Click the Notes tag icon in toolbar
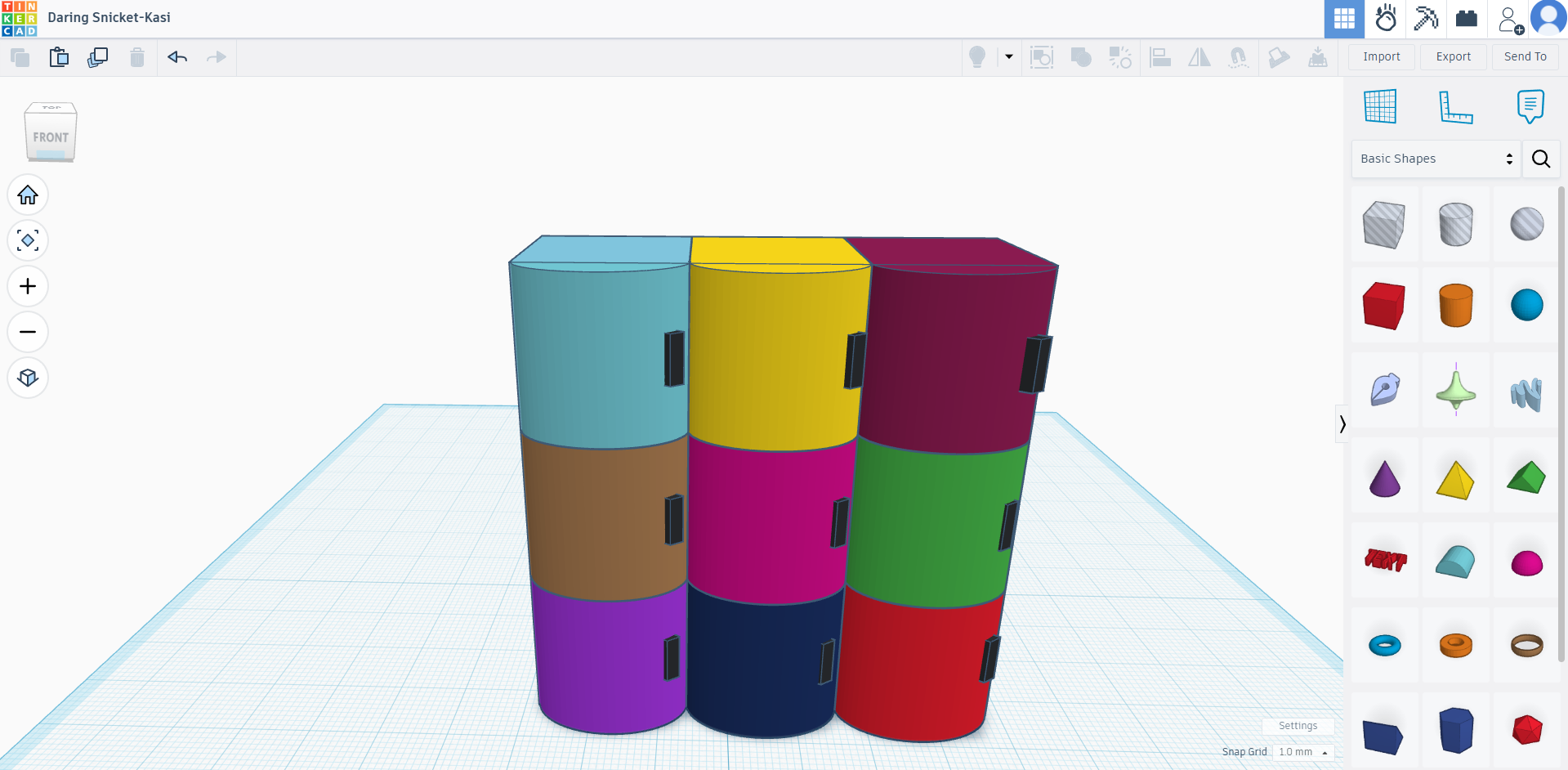The height and width of the screenshot is (770, 1568). [x=1279, y=57]
